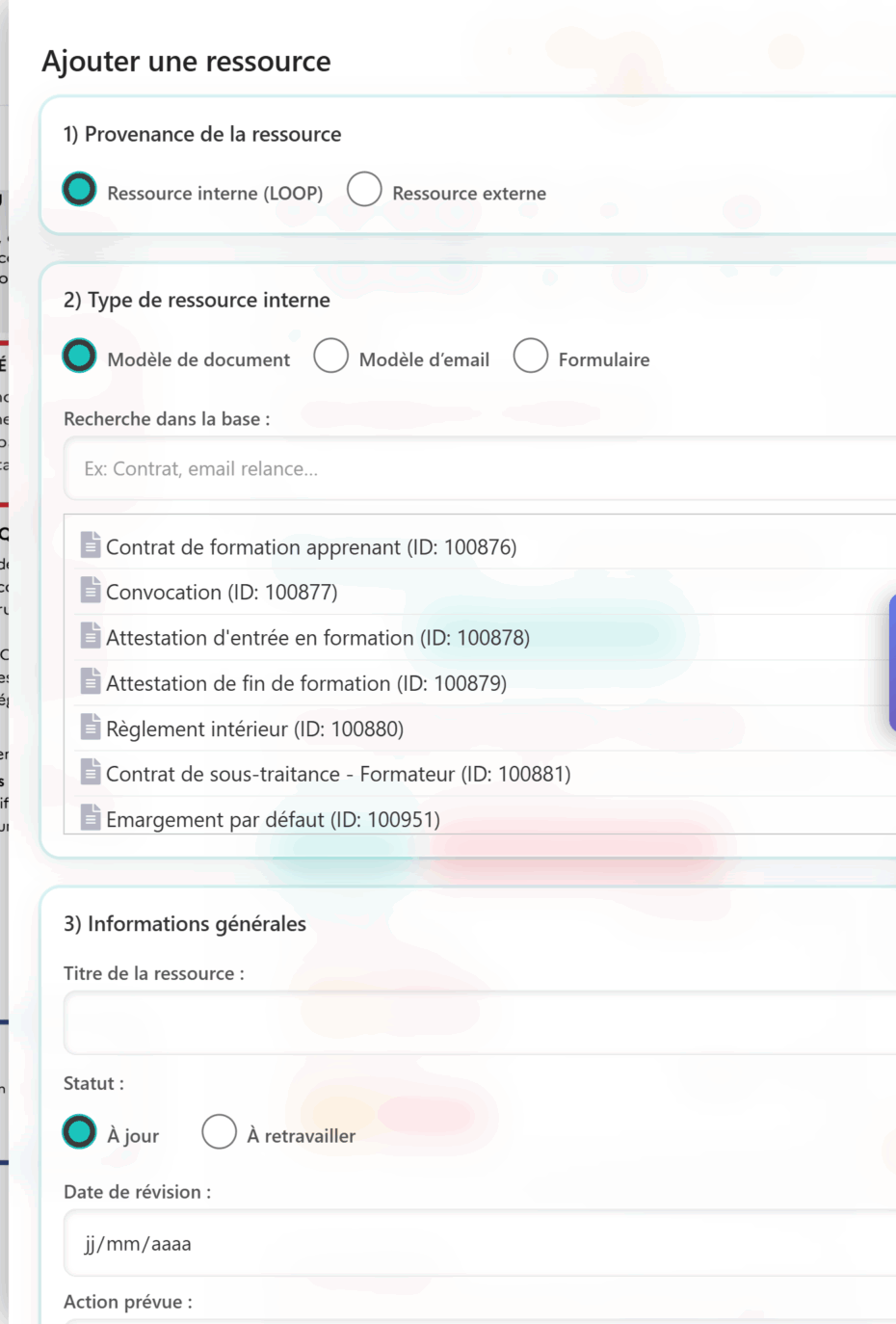Select the Ressource externe option
This screenshot has width=896, height=1324.
pos(364,190)
